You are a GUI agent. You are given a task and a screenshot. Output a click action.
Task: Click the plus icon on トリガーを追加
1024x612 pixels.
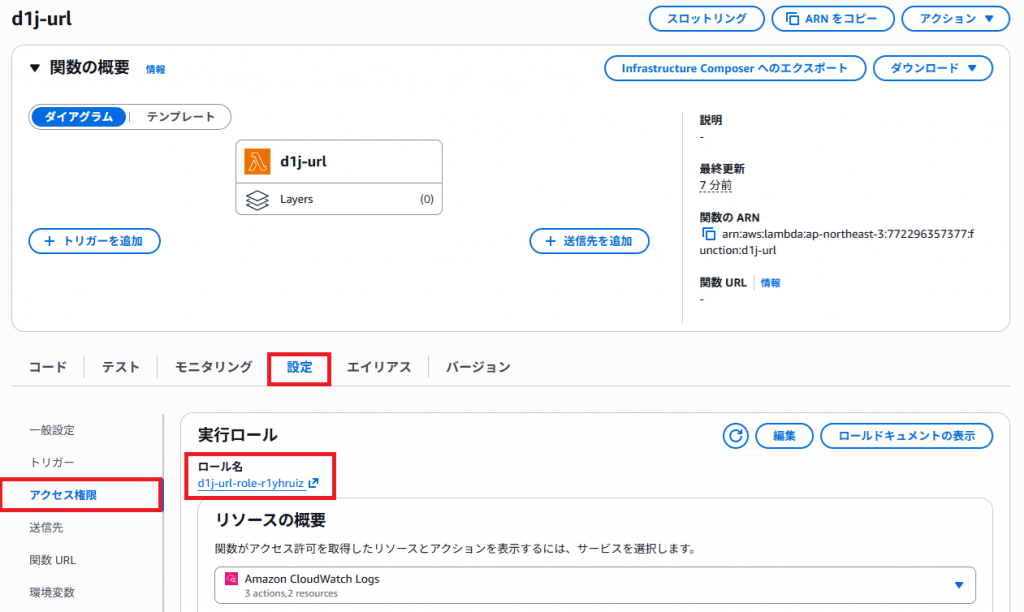coord(48,241)
